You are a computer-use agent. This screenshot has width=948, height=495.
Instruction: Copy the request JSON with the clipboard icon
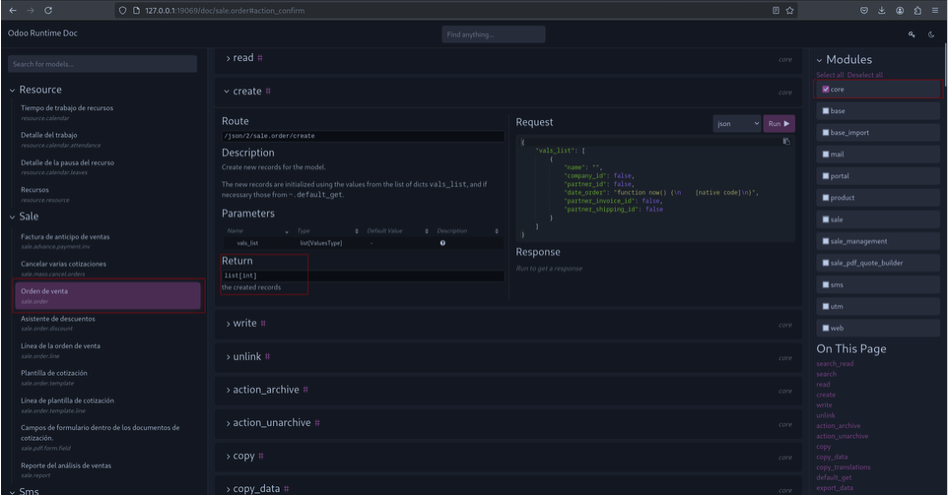click(x=786, y=141)
